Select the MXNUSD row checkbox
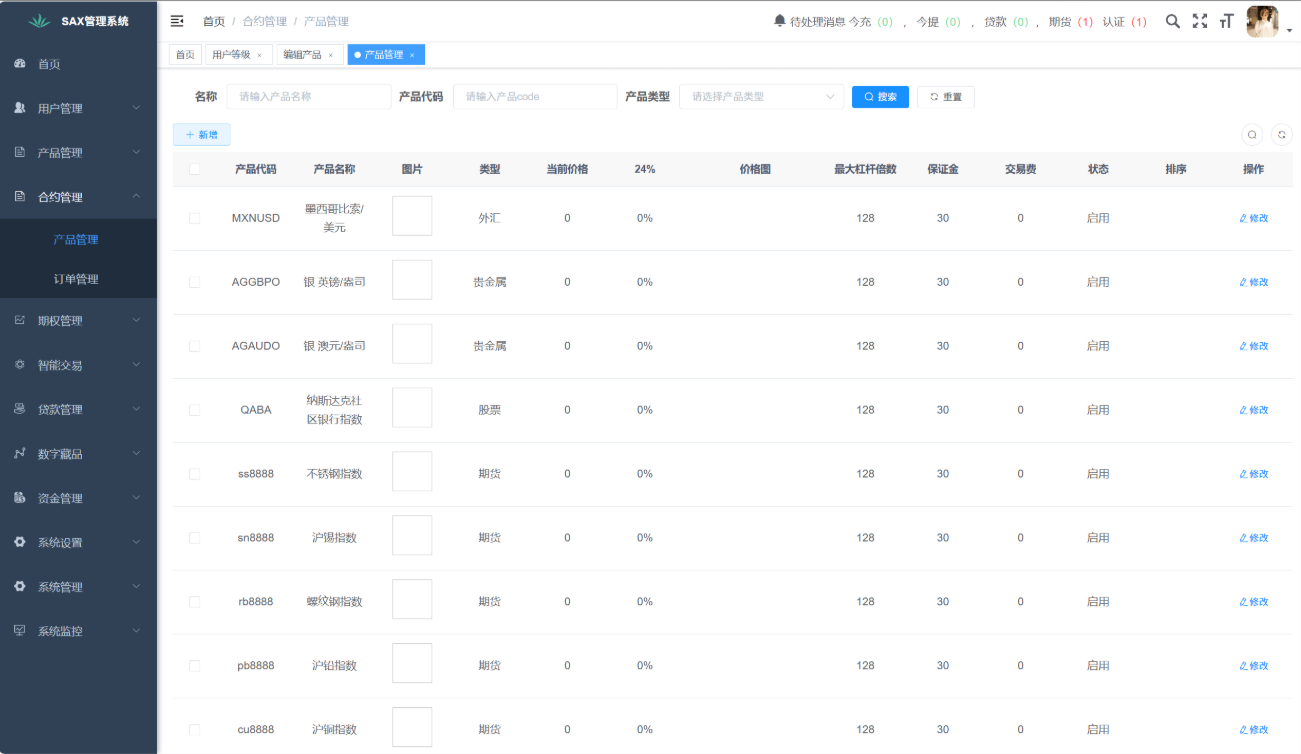Screen dimensions: 1301x754 [x=194, y=218]
